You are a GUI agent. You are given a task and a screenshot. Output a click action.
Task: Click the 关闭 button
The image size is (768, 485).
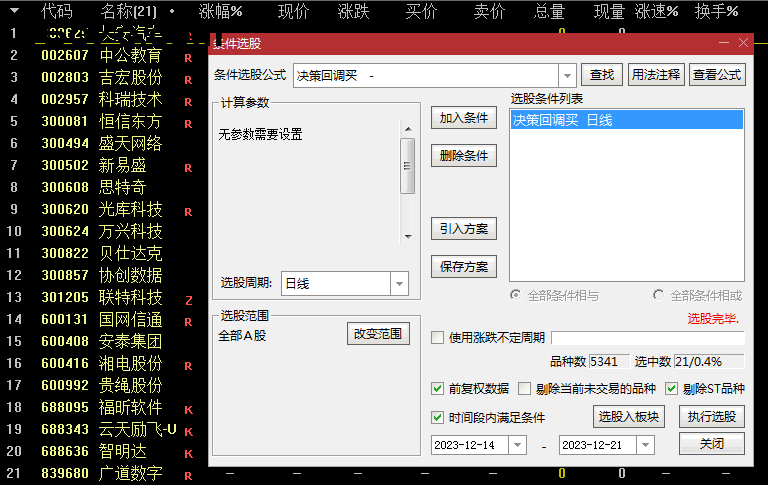tap(712, 443)
